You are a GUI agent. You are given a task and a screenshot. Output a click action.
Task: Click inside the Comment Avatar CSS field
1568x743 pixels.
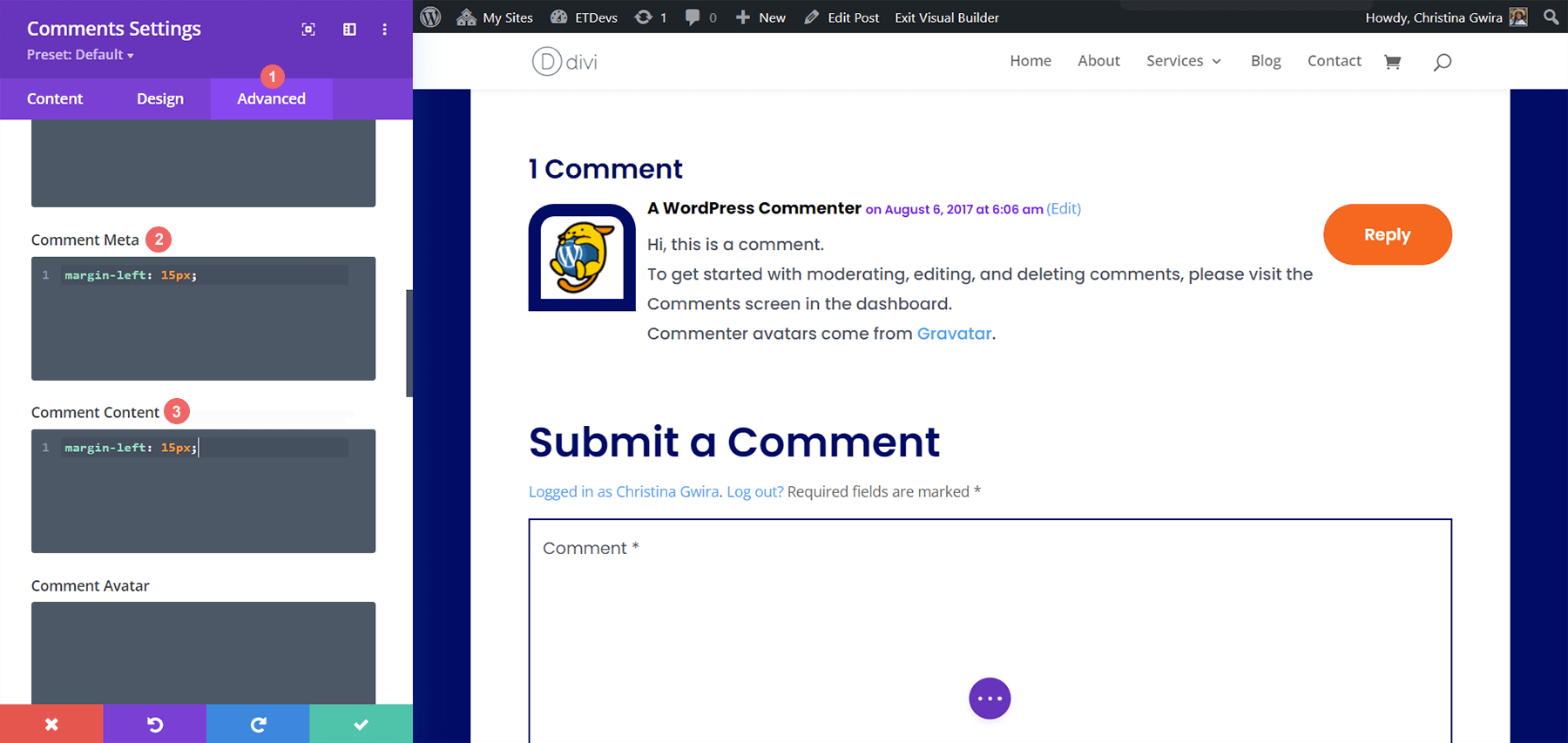203,652
